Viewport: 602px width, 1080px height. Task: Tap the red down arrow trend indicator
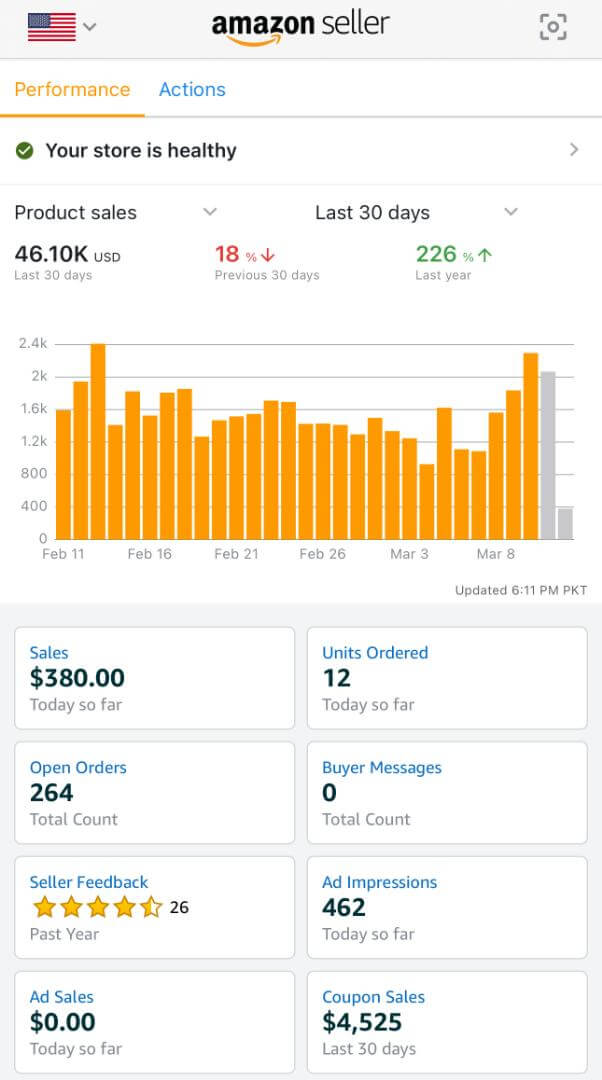267,256
